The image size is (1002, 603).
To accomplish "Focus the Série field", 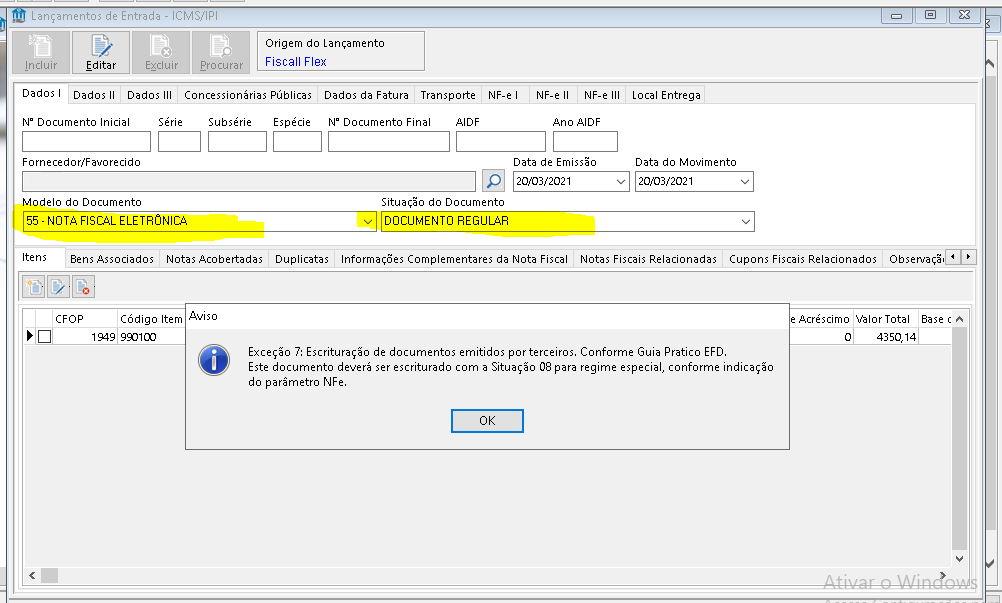I will click(180, 141).
